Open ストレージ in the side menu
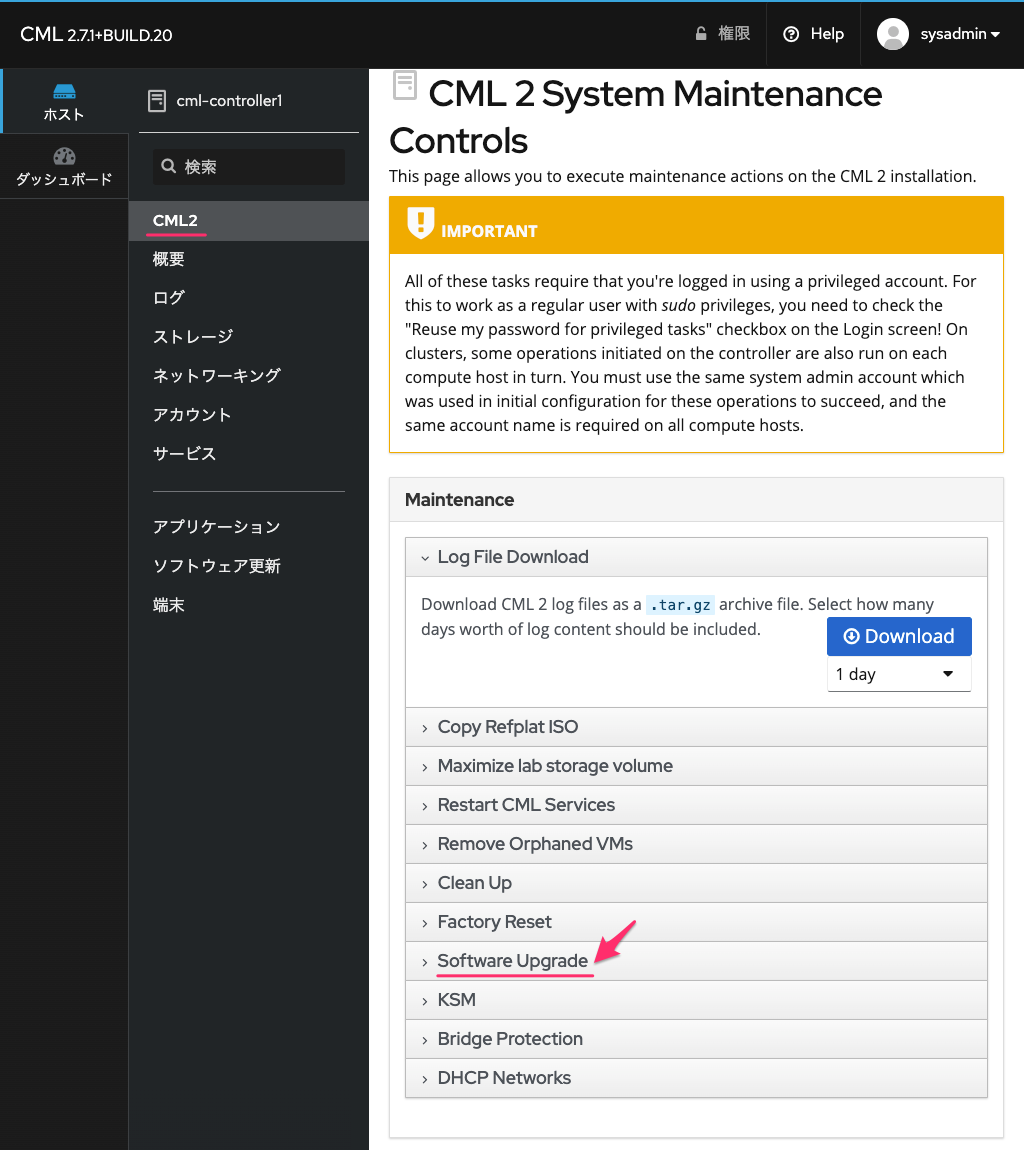 coord(249,337)
